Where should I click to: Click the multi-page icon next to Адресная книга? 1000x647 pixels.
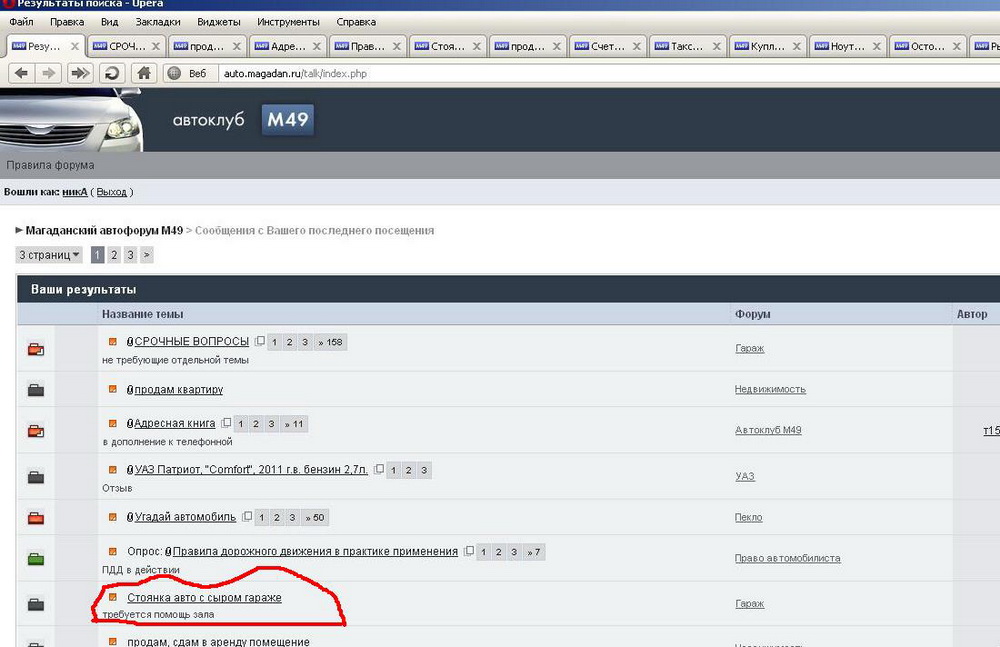coord(226,424)
